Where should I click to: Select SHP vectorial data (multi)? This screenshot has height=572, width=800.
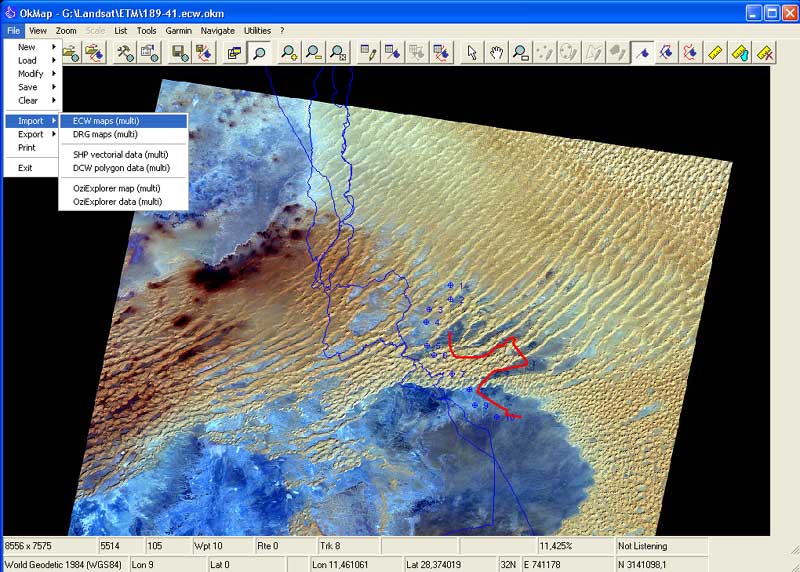tap(123, 155)
